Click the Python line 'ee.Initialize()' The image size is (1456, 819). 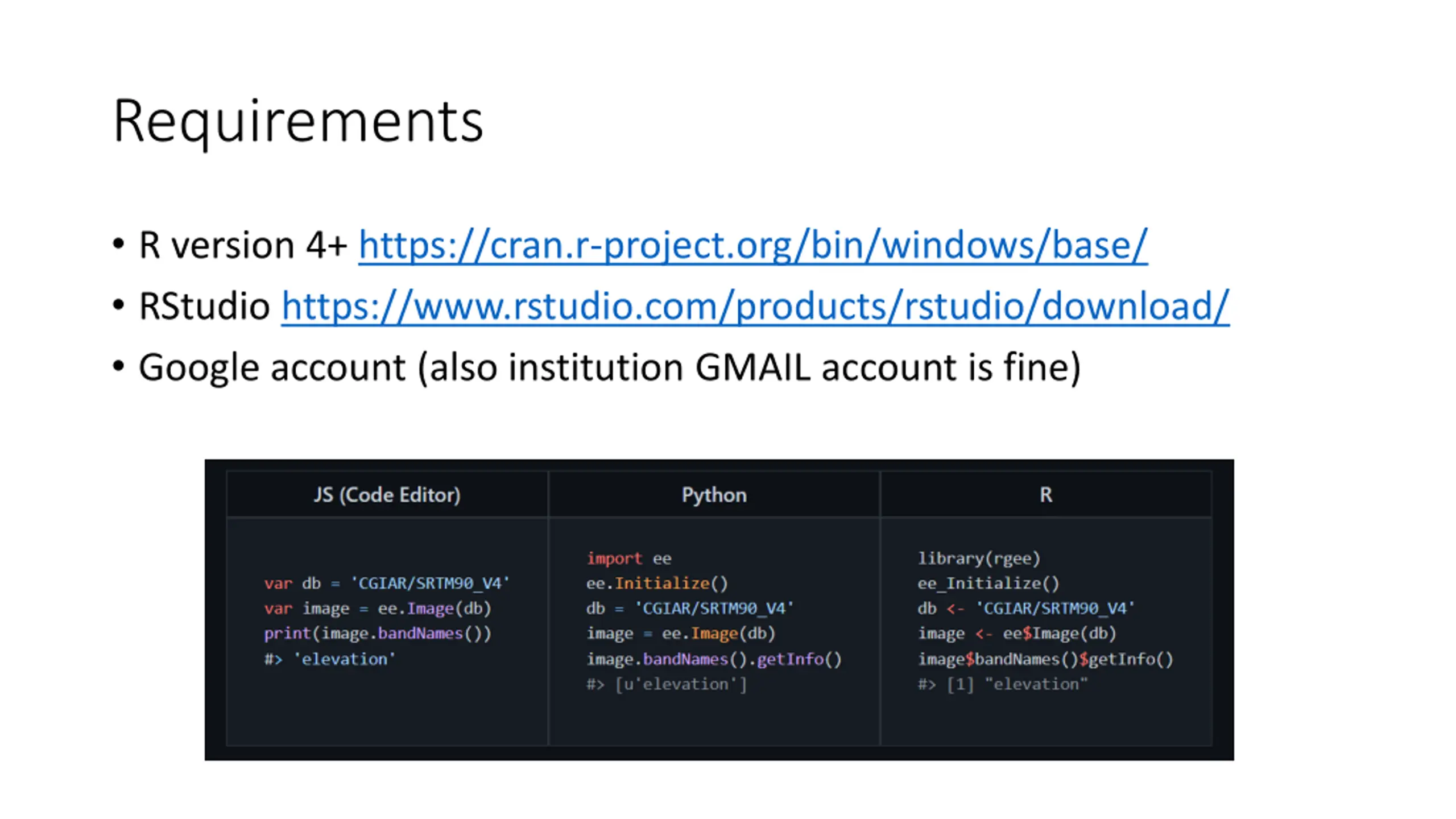(x=657, y=583)
